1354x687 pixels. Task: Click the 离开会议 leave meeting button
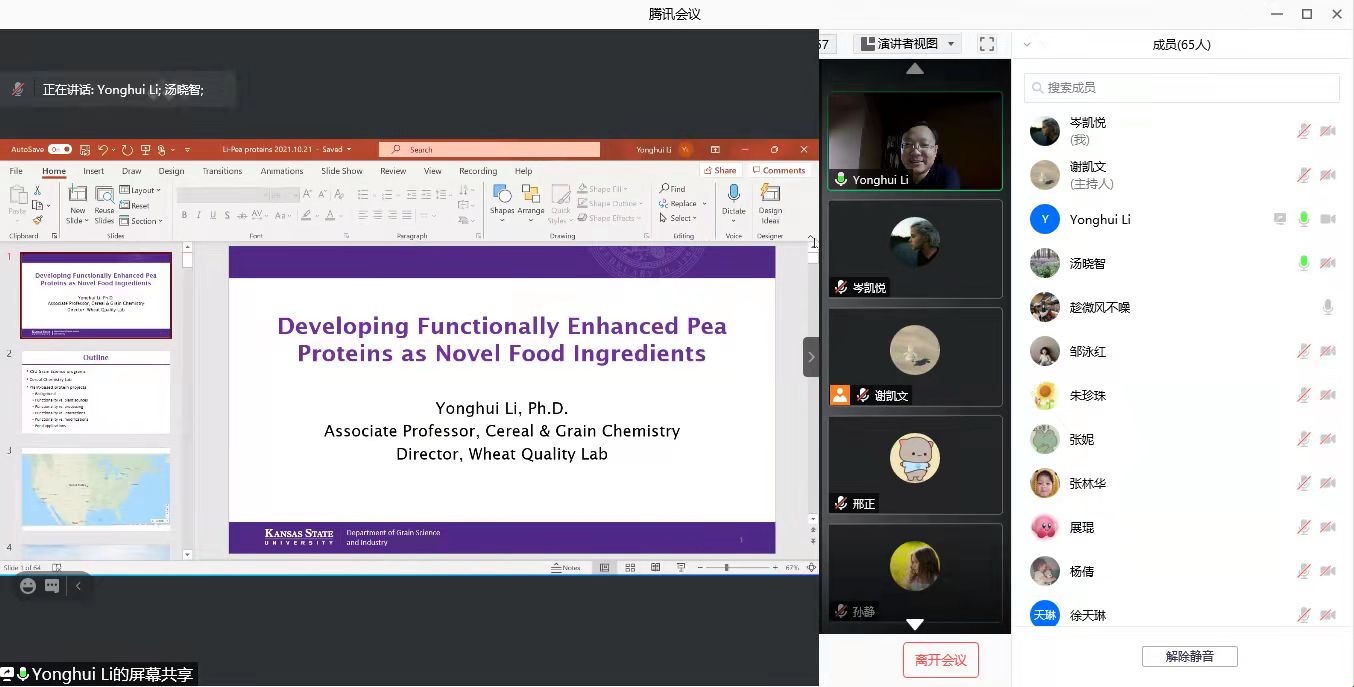coord(940,660)
